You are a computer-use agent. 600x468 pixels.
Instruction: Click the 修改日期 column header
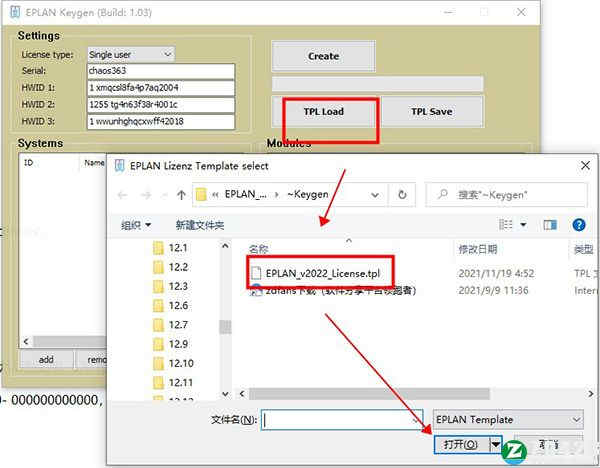point(478,249)
